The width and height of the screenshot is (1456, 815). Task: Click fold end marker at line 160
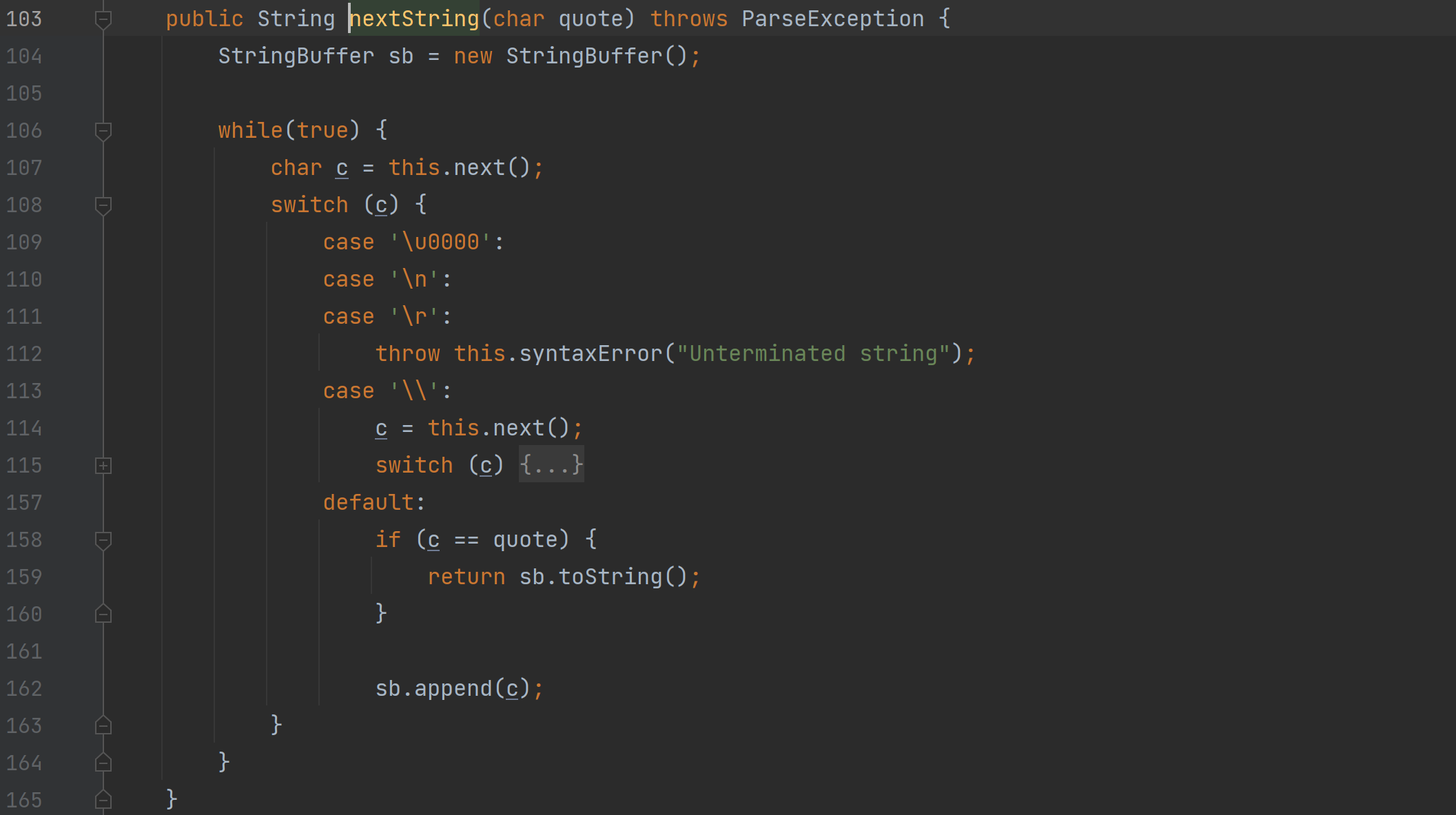click(103, 614)
